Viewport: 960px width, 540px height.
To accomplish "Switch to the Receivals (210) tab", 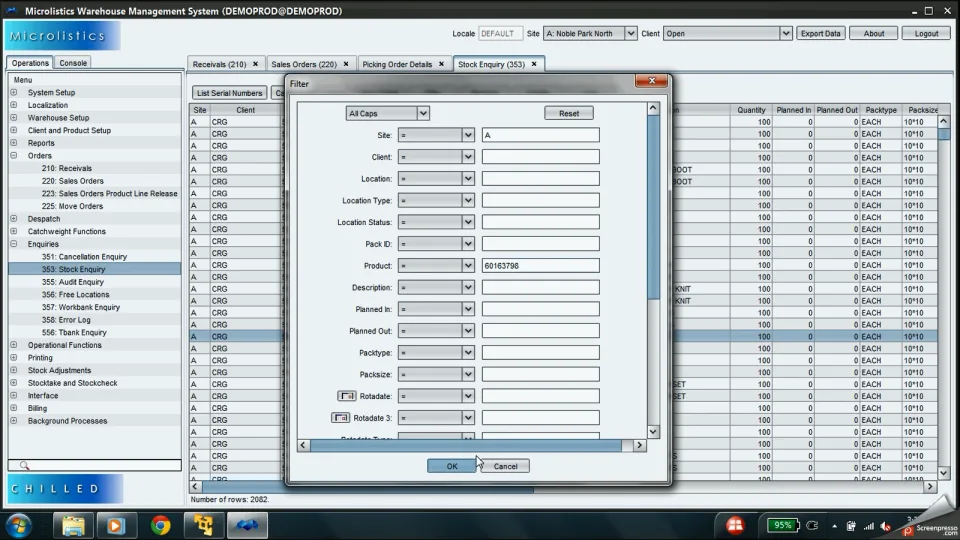I will 219,64.
